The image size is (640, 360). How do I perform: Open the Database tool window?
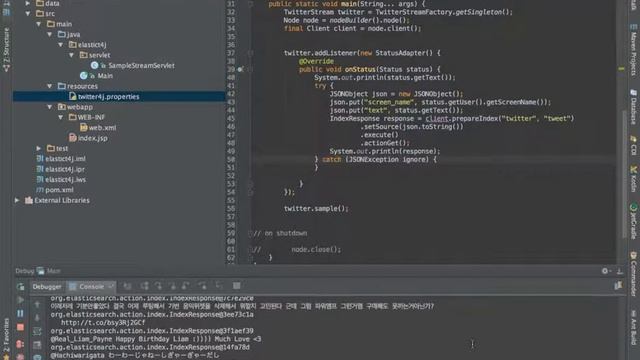pos(633,108)
